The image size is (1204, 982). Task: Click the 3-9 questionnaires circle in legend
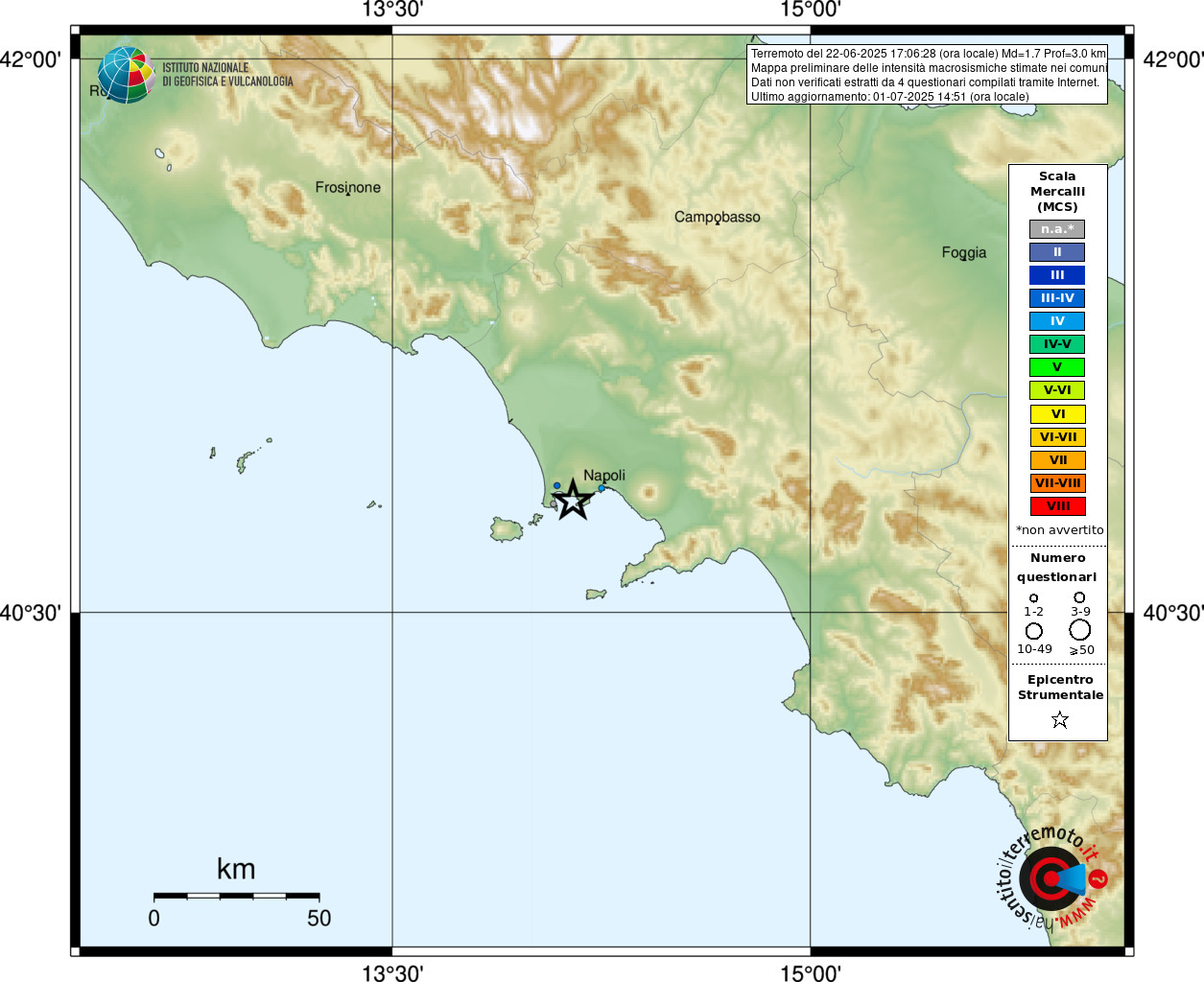(x=1079, y=597)
